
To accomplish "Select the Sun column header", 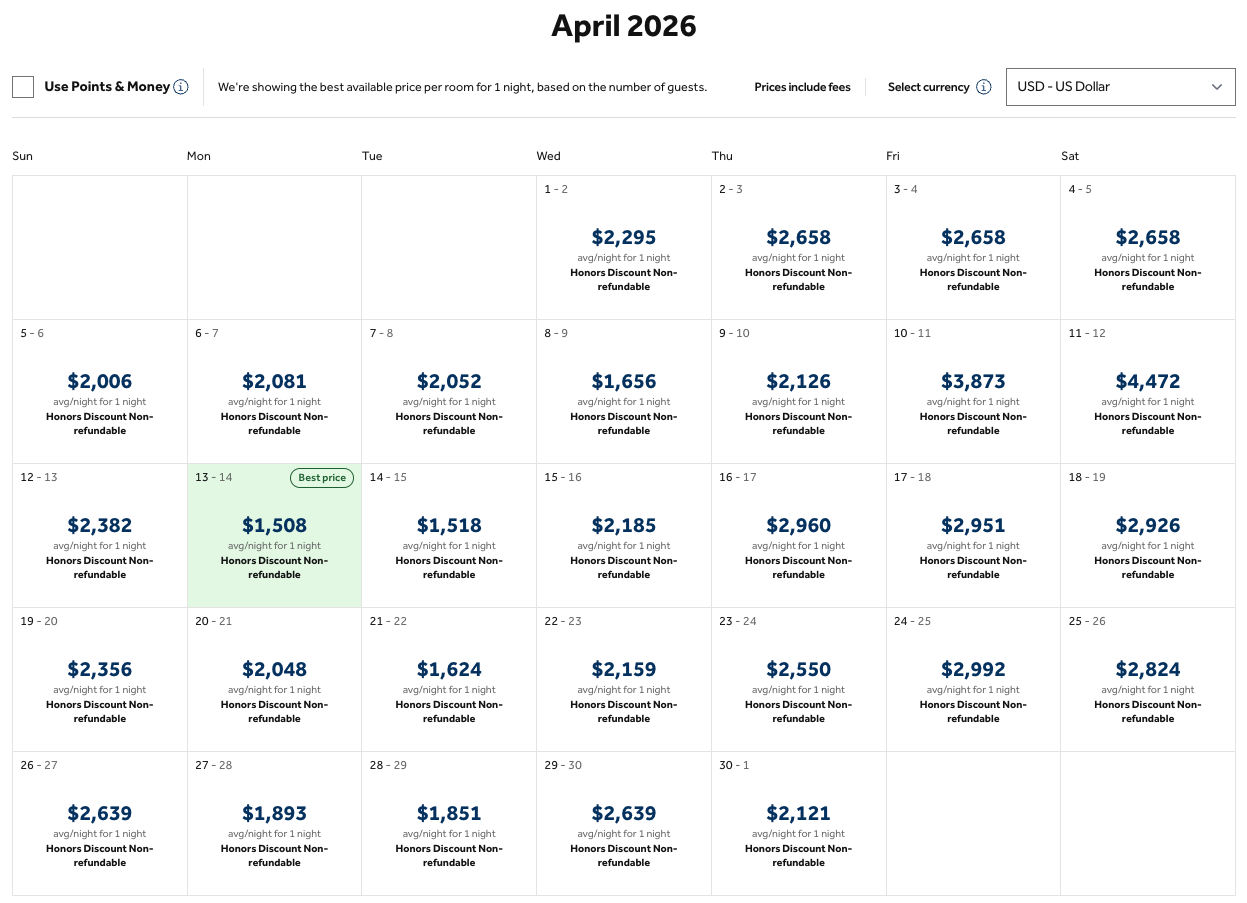I will 22,156.
